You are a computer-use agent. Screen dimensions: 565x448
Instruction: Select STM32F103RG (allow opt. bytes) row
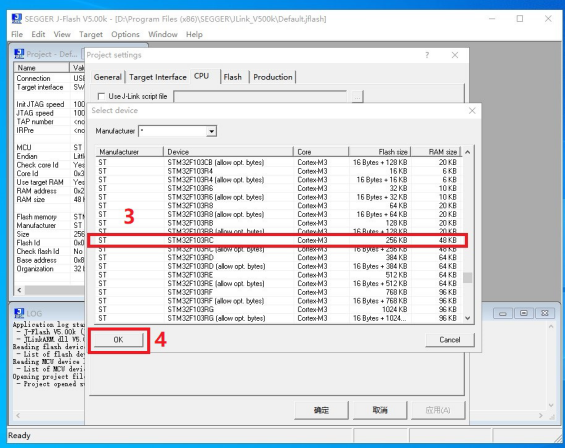[x=277, y=318]
